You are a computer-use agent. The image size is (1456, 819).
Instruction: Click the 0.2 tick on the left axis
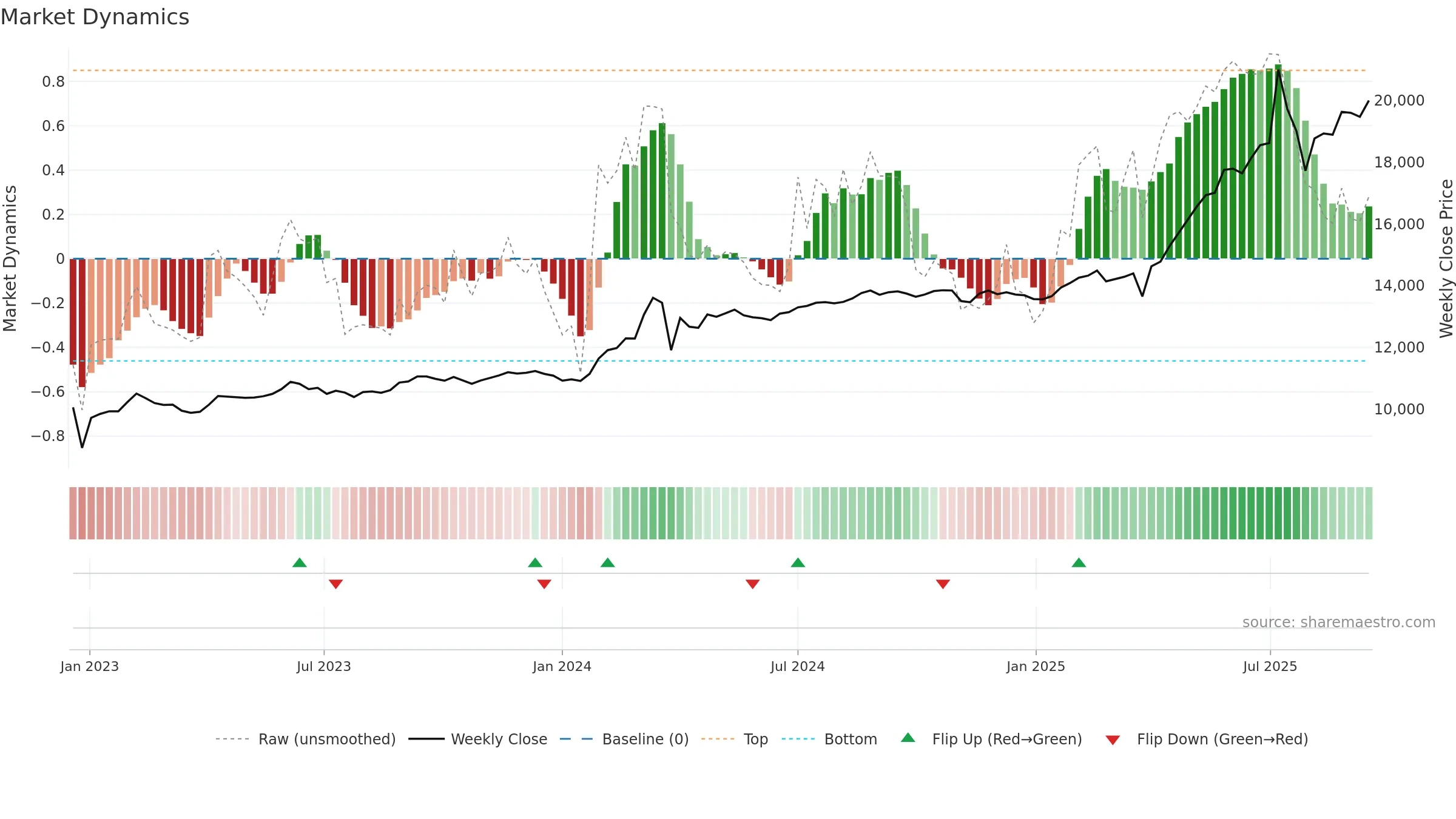click(x=53, y=215)
